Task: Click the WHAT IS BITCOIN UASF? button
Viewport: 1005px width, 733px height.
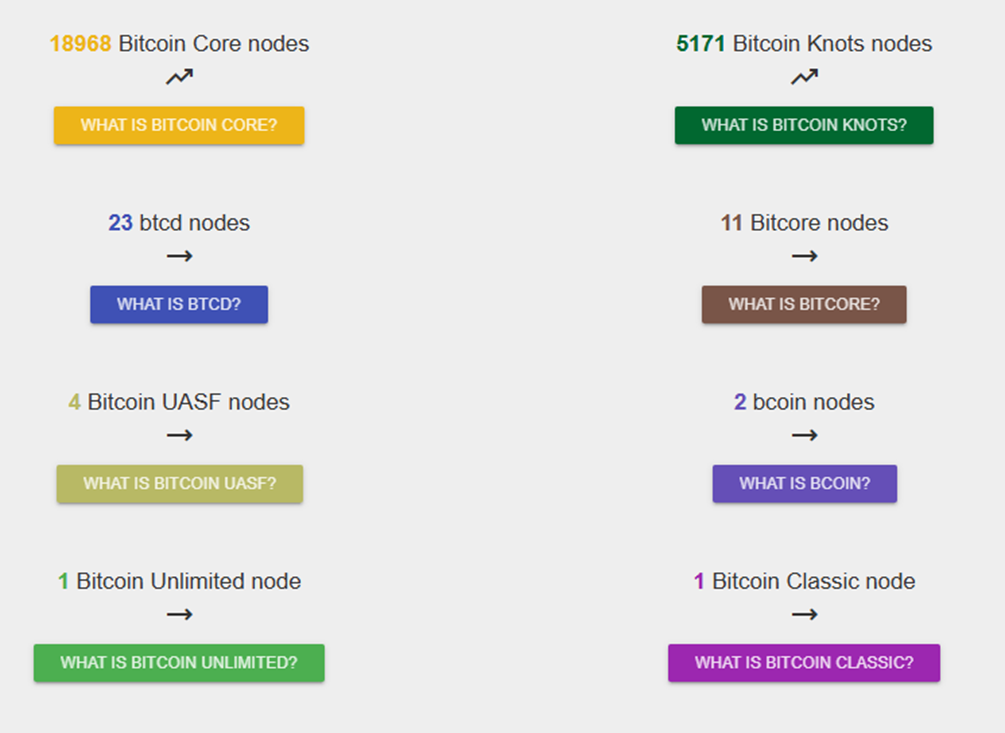Action: pos(179,483)
